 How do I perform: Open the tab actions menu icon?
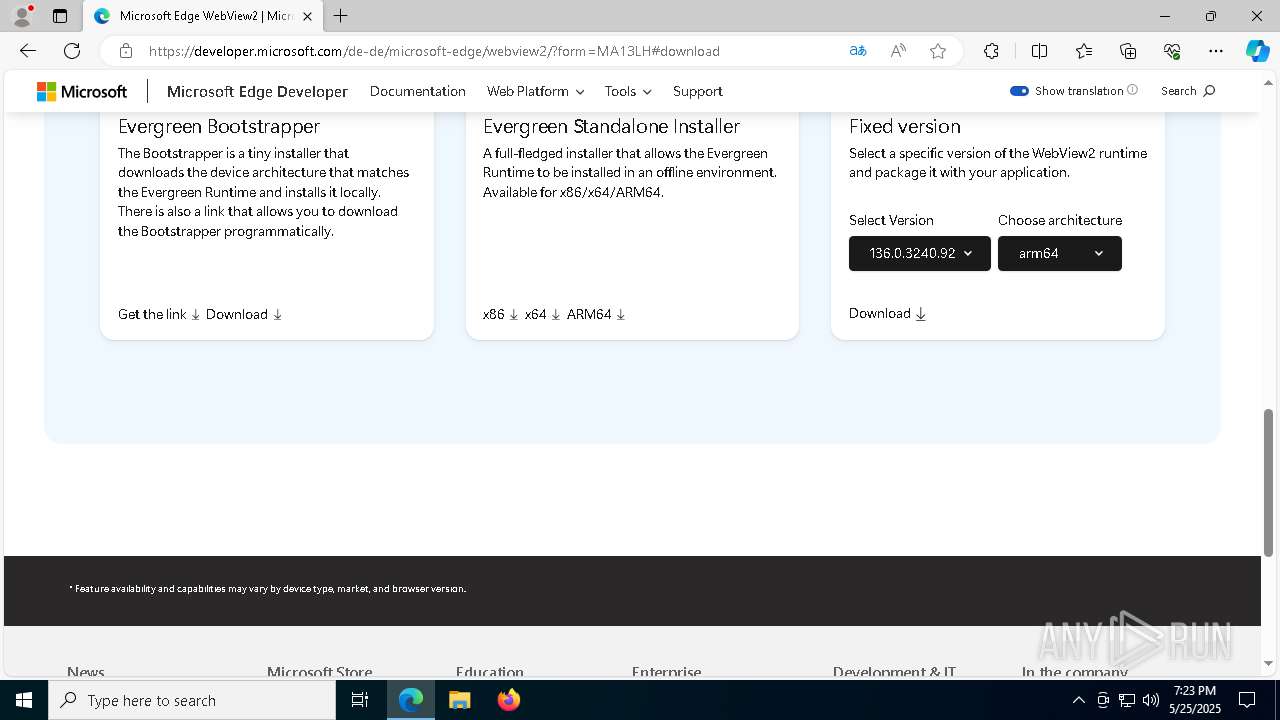pyautogui.click(x=60, y=16)
